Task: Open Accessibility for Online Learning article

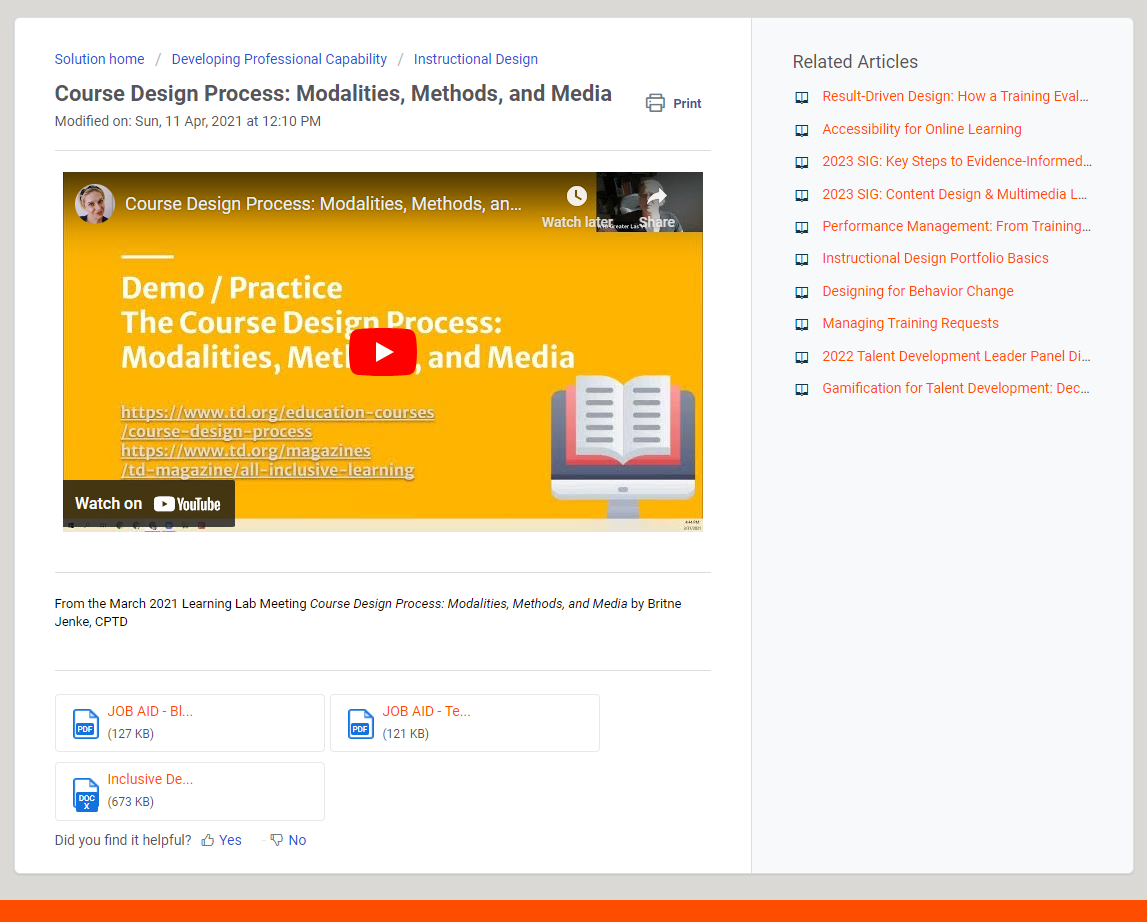Action: click(x=921, y=129)
